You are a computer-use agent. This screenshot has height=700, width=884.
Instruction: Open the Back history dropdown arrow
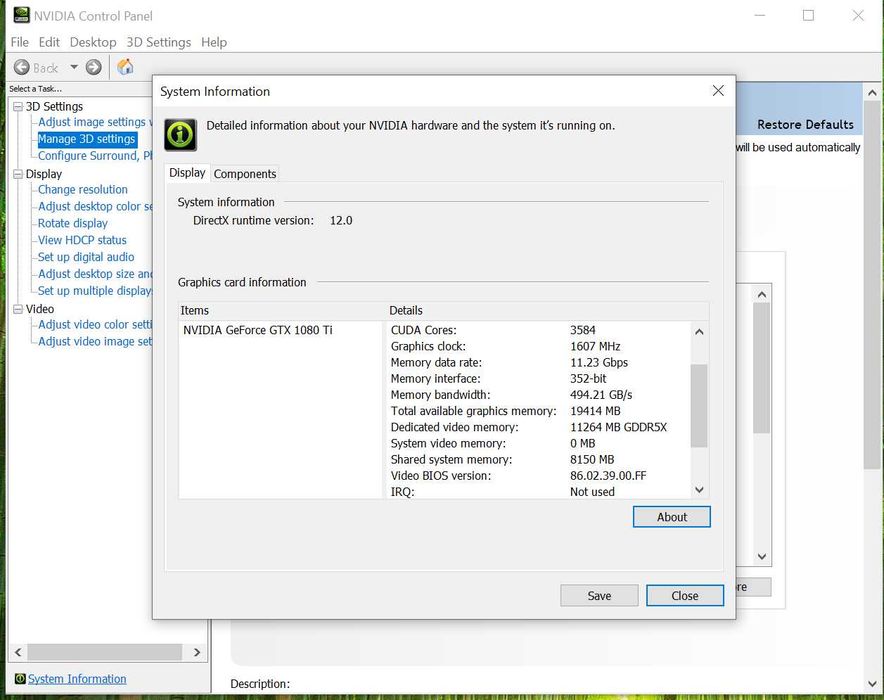(x=74, y=68)
